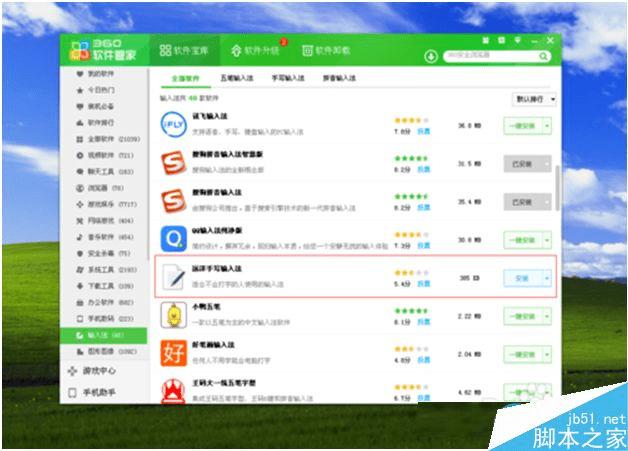Click the handwriting input pen-and-paper icon
628x451 pixels.
pyautogui.click(x=173, y=277)
